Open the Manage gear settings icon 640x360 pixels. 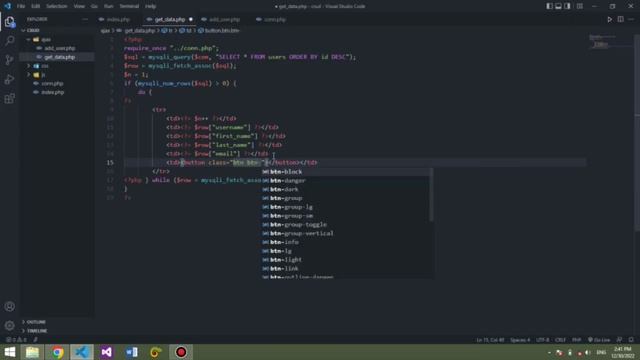pyautogui.click(x=9, y=325)
